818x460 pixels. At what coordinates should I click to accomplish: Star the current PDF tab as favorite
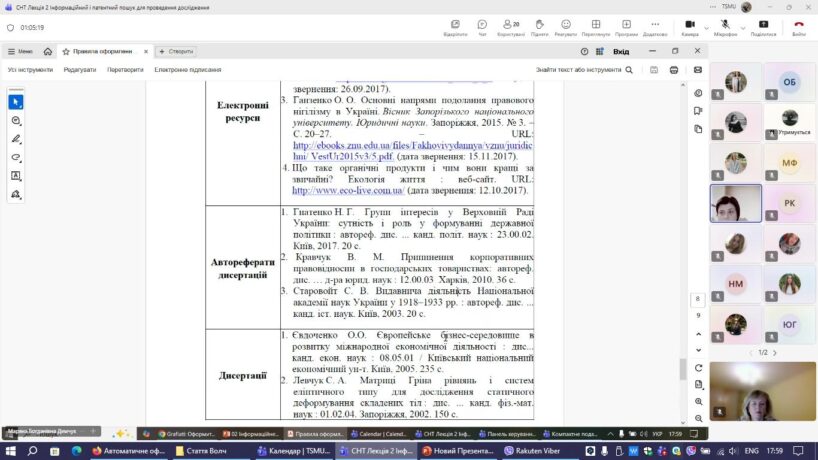coord(66,51)
